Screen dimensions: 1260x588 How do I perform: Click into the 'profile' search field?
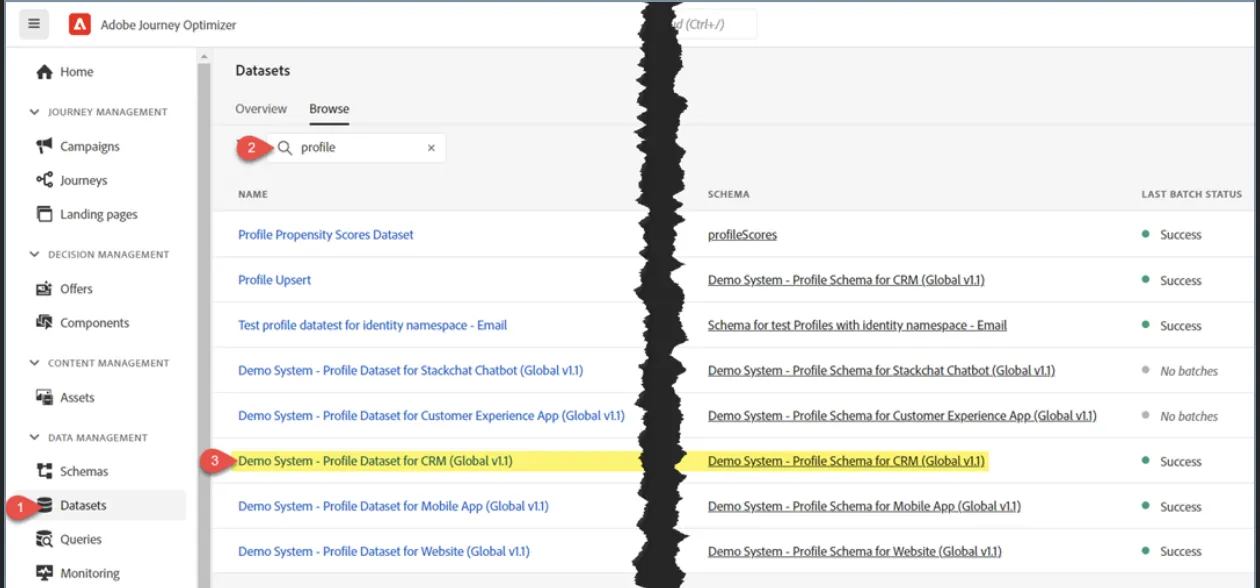tap(356, 148)
